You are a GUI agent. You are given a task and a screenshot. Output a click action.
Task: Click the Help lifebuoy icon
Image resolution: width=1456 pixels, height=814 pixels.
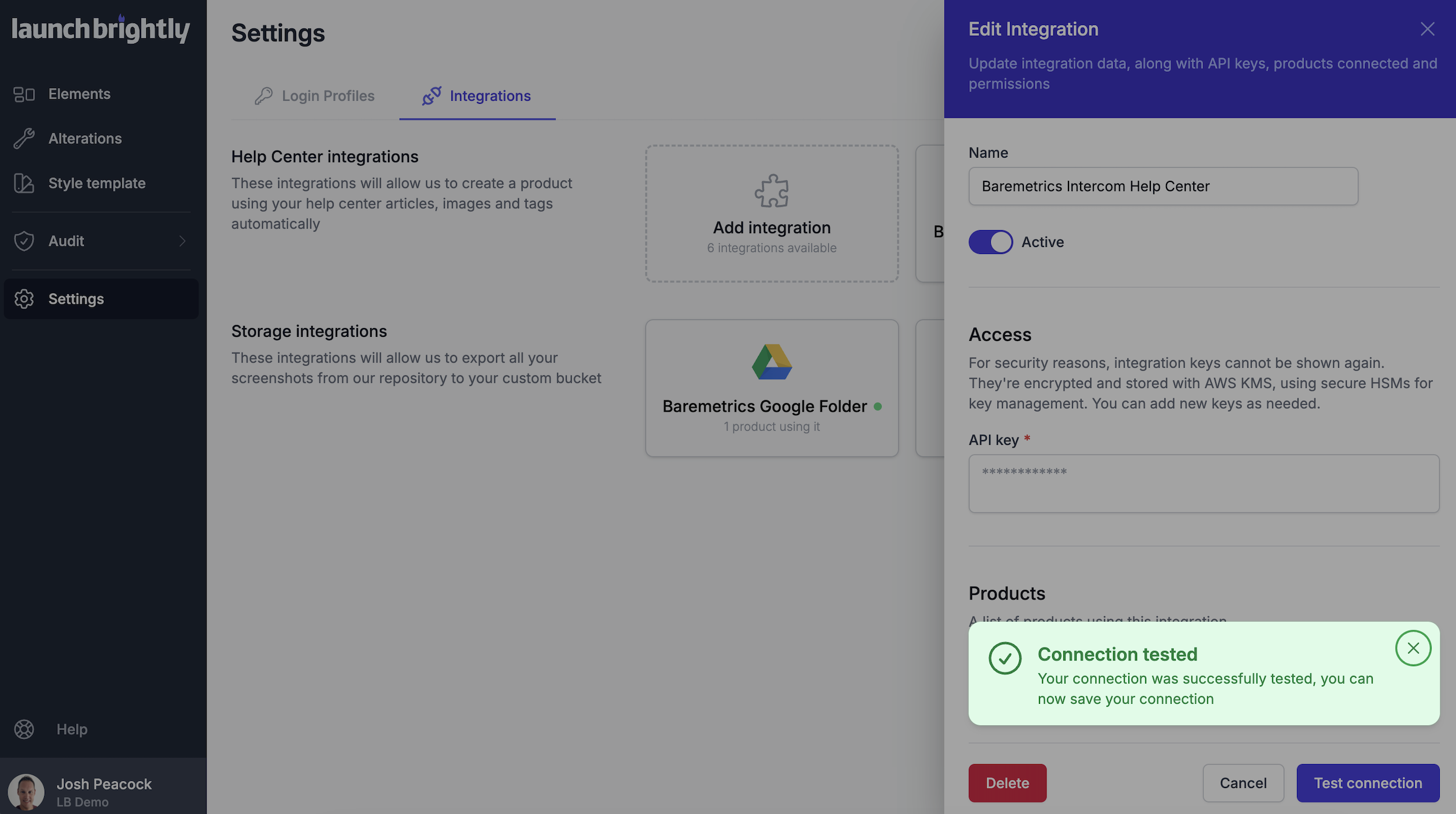coord(24,729)
